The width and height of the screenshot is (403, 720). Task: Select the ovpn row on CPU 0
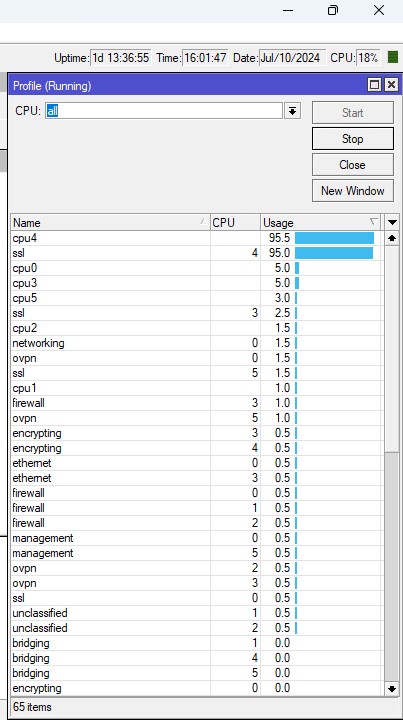[196, 358]
